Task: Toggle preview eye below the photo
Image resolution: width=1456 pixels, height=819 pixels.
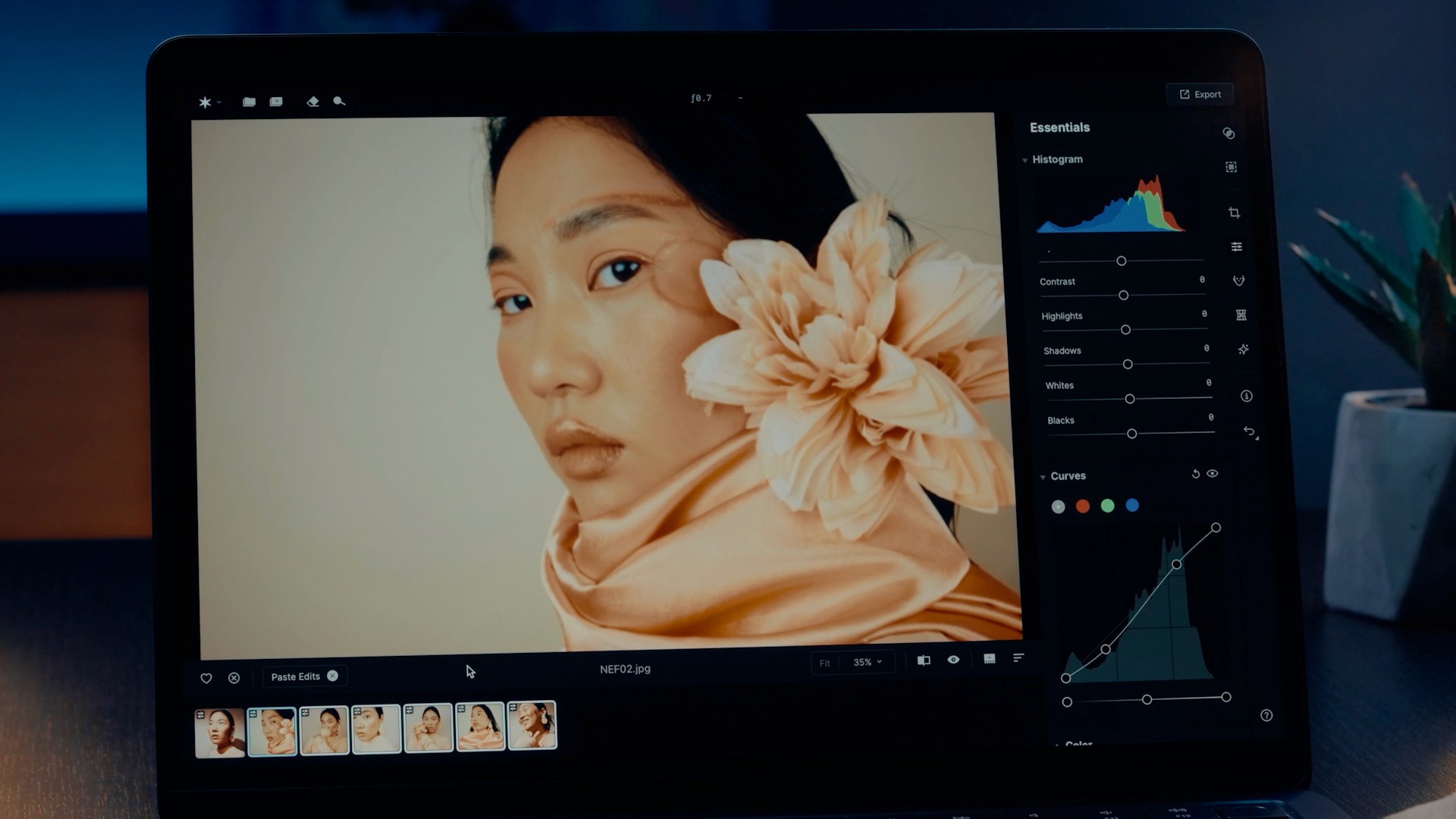Action: [x=953, y=660]
